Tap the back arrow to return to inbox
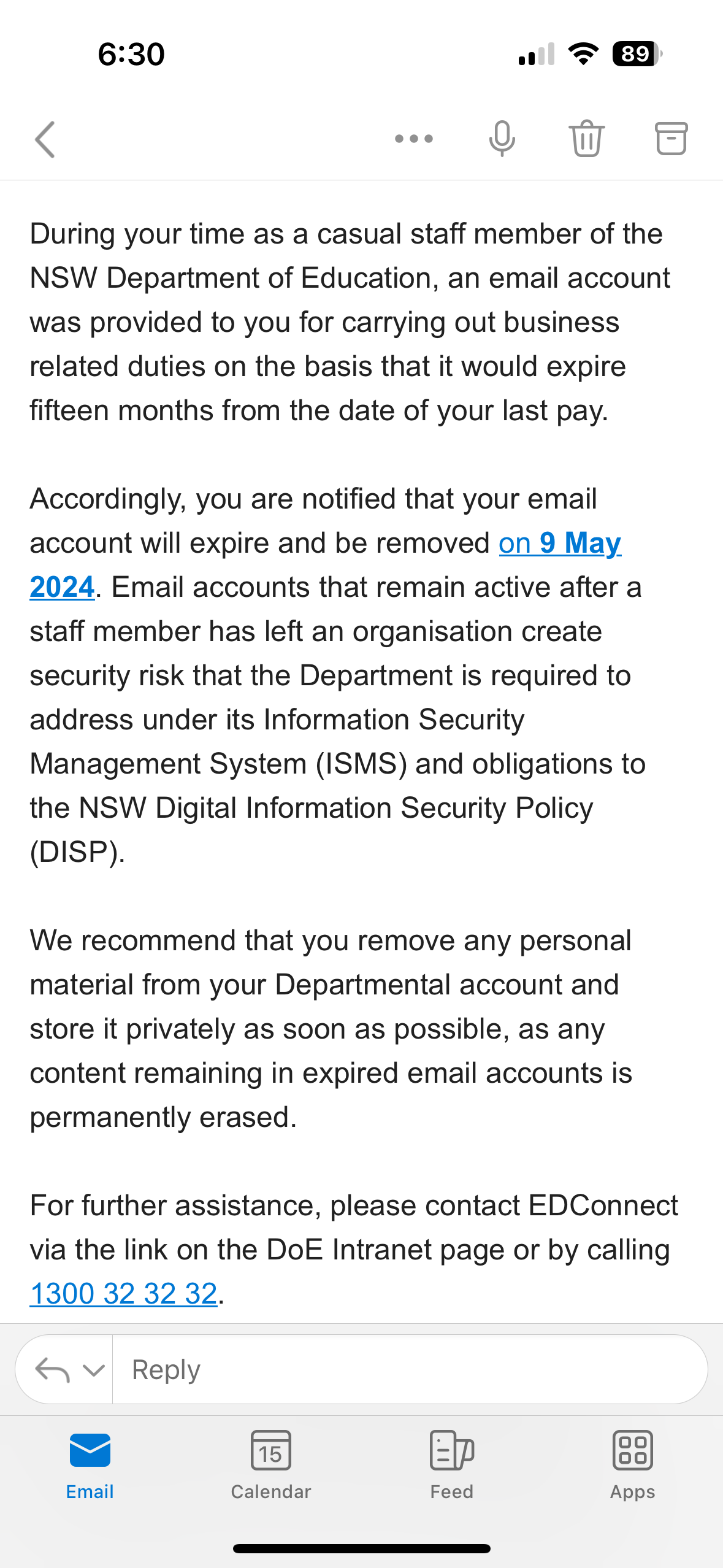The width and height of the screenshot is (723, 1568). tap(45, 139)
